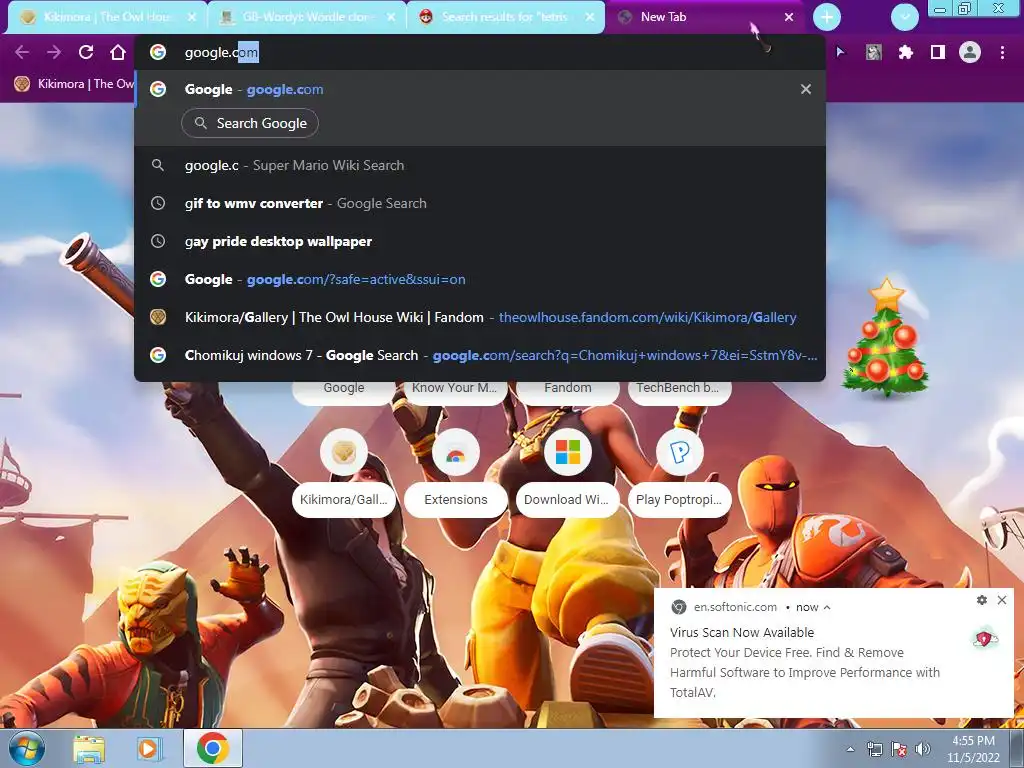Viewport: 1024px width, 768px height.
Task: Click Virus Scan Now Available notification title
Action: tap(742, 632)
